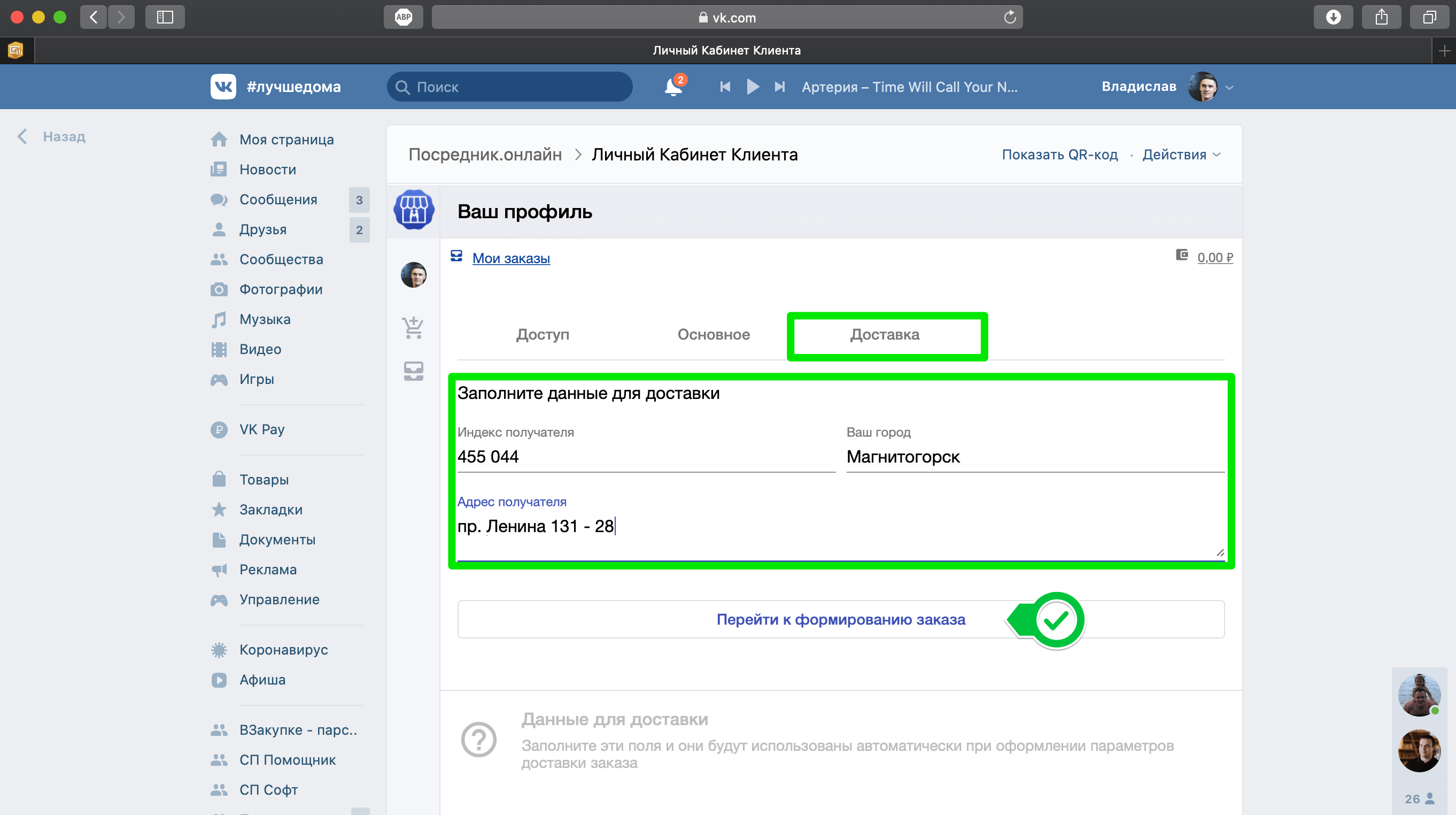Image resolution: width=1456 pixels, height=815 pixels.
Task: Reload page with refresh icon
Action: pyautogui.click(x=1010, y=18)
